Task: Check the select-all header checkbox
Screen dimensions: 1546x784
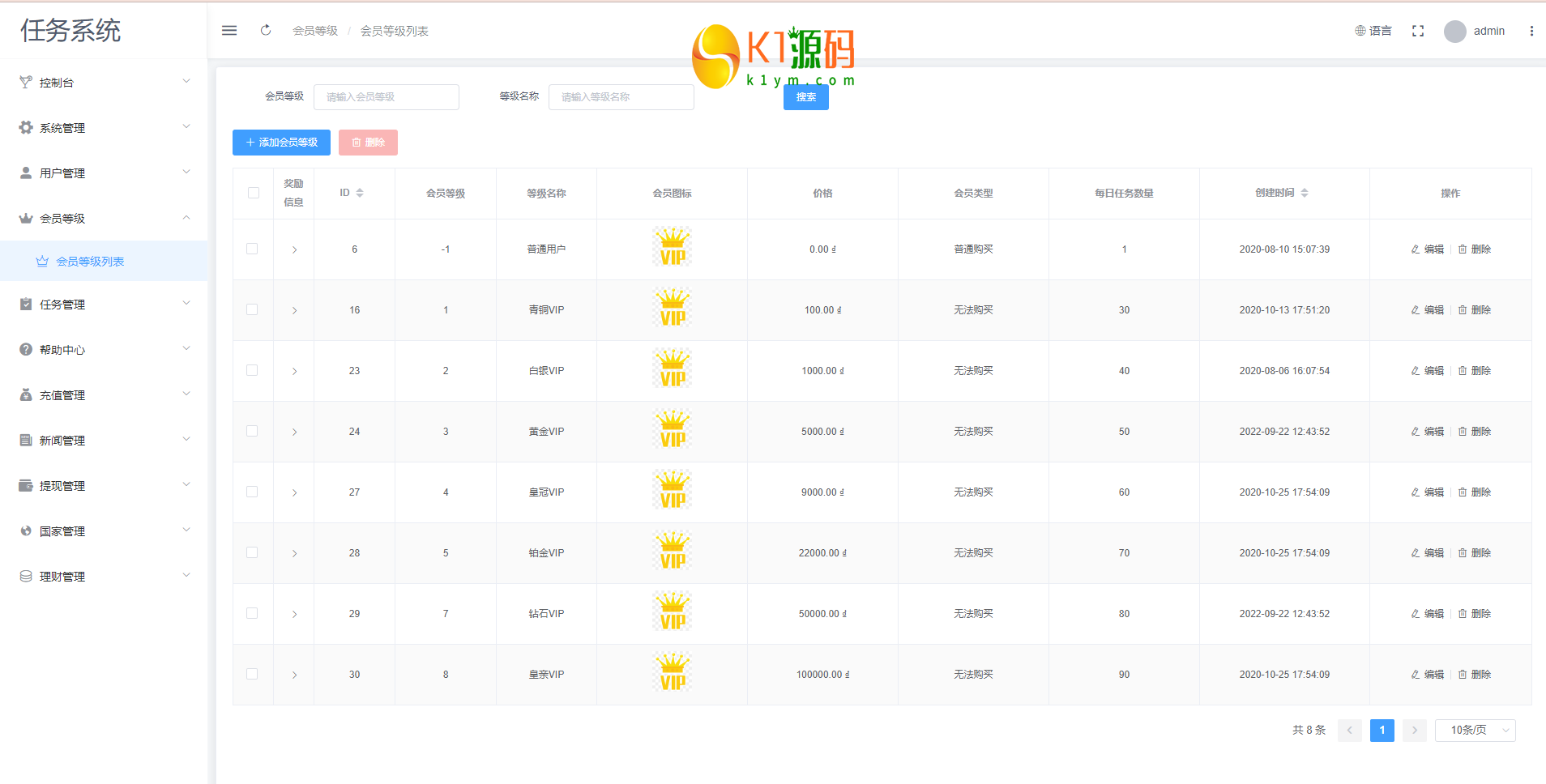Action: (x=254, y=193)
